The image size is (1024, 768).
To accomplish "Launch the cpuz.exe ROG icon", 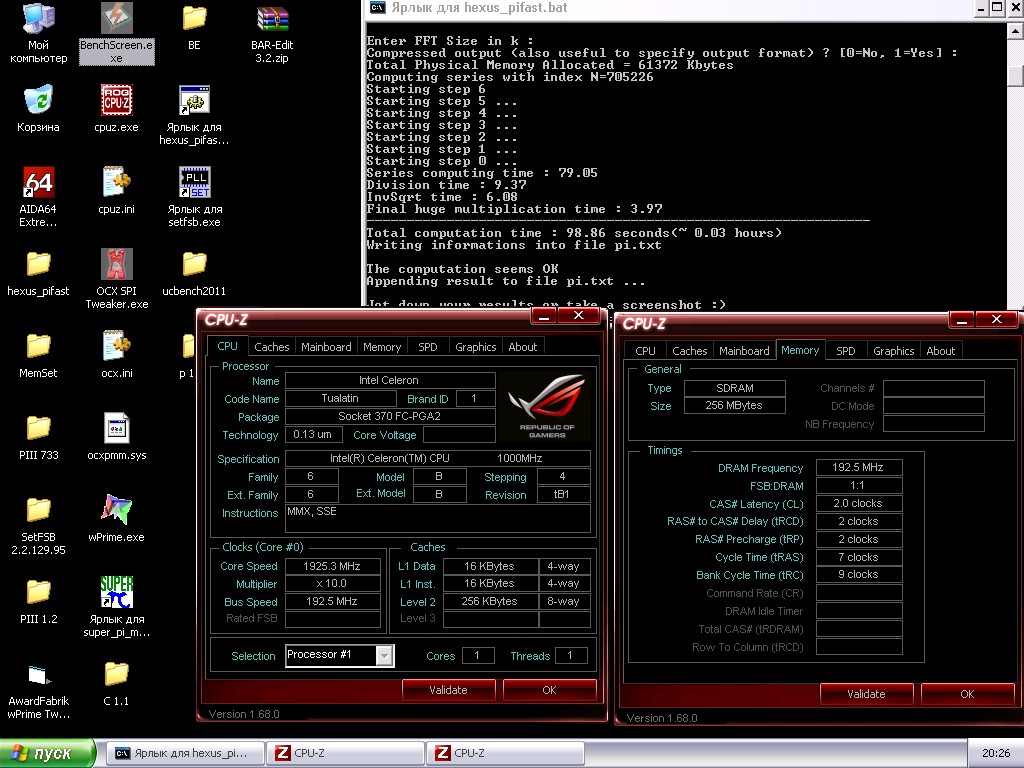I will pos(116,108).
